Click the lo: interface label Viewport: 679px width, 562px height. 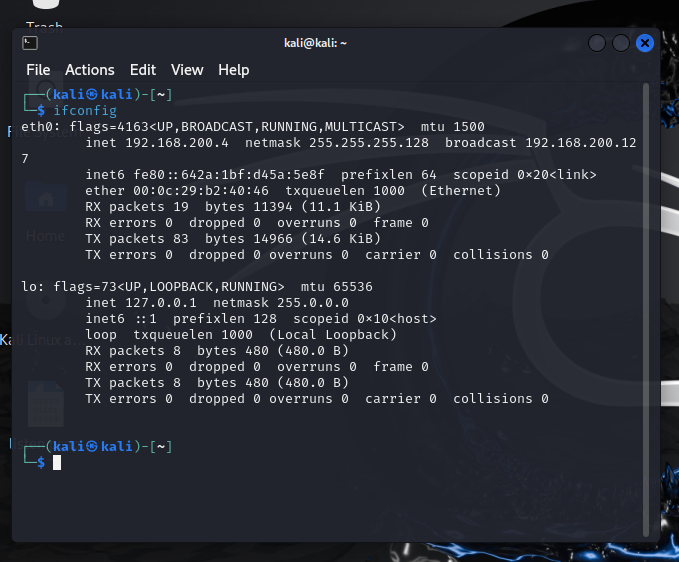pos(32,287)
